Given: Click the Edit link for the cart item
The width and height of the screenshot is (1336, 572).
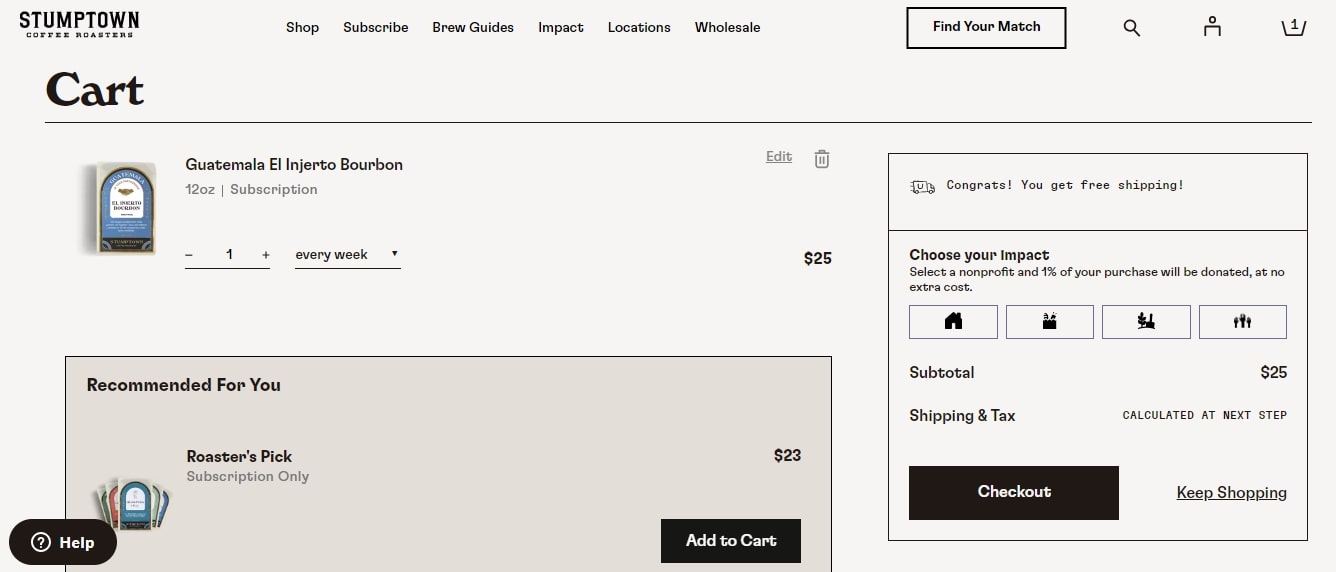Looking at the screenshot, I should click(x=779, y=156).
